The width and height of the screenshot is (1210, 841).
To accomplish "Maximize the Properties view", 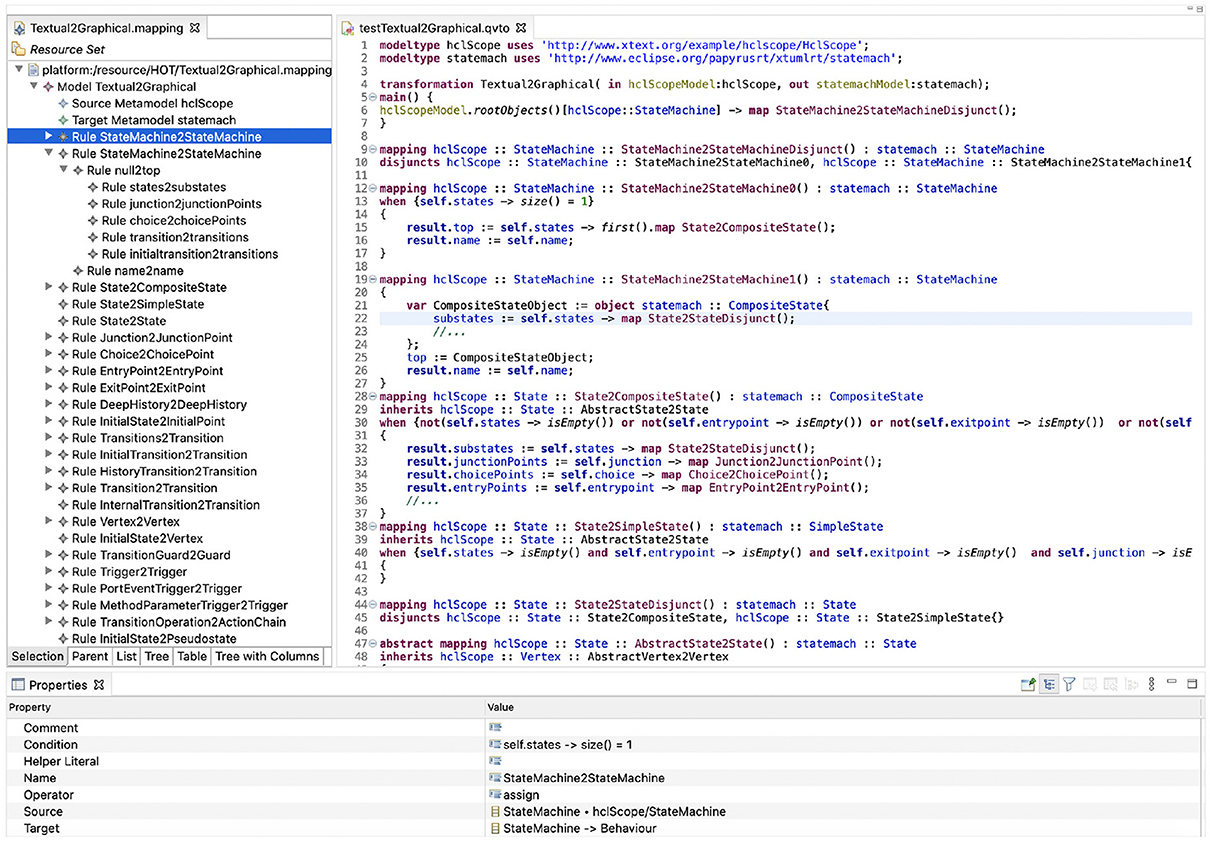I will 1192,684.
